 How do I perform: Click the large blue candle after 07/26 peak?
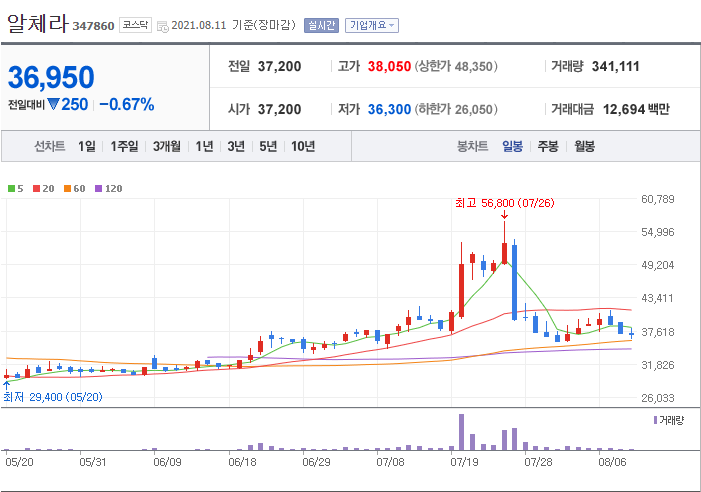point(515,282)
